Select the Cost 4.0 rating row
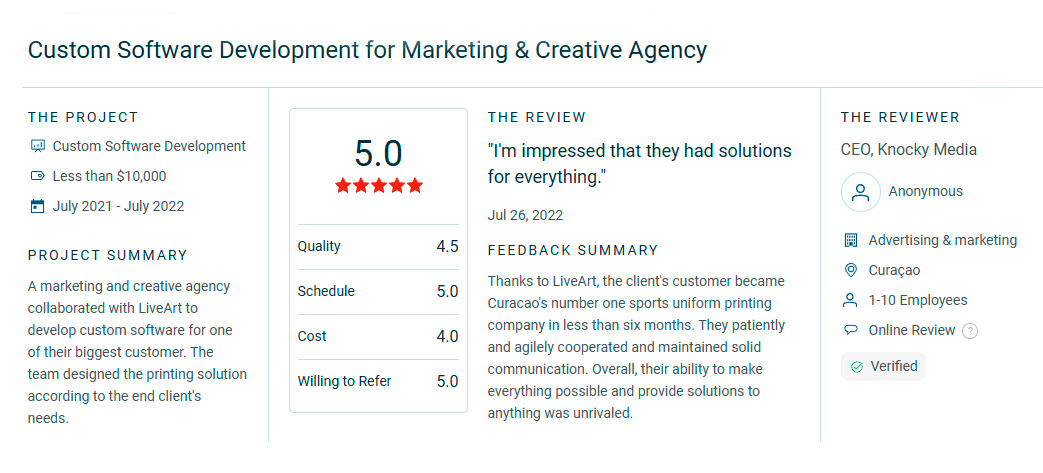 tap(378, 337)
